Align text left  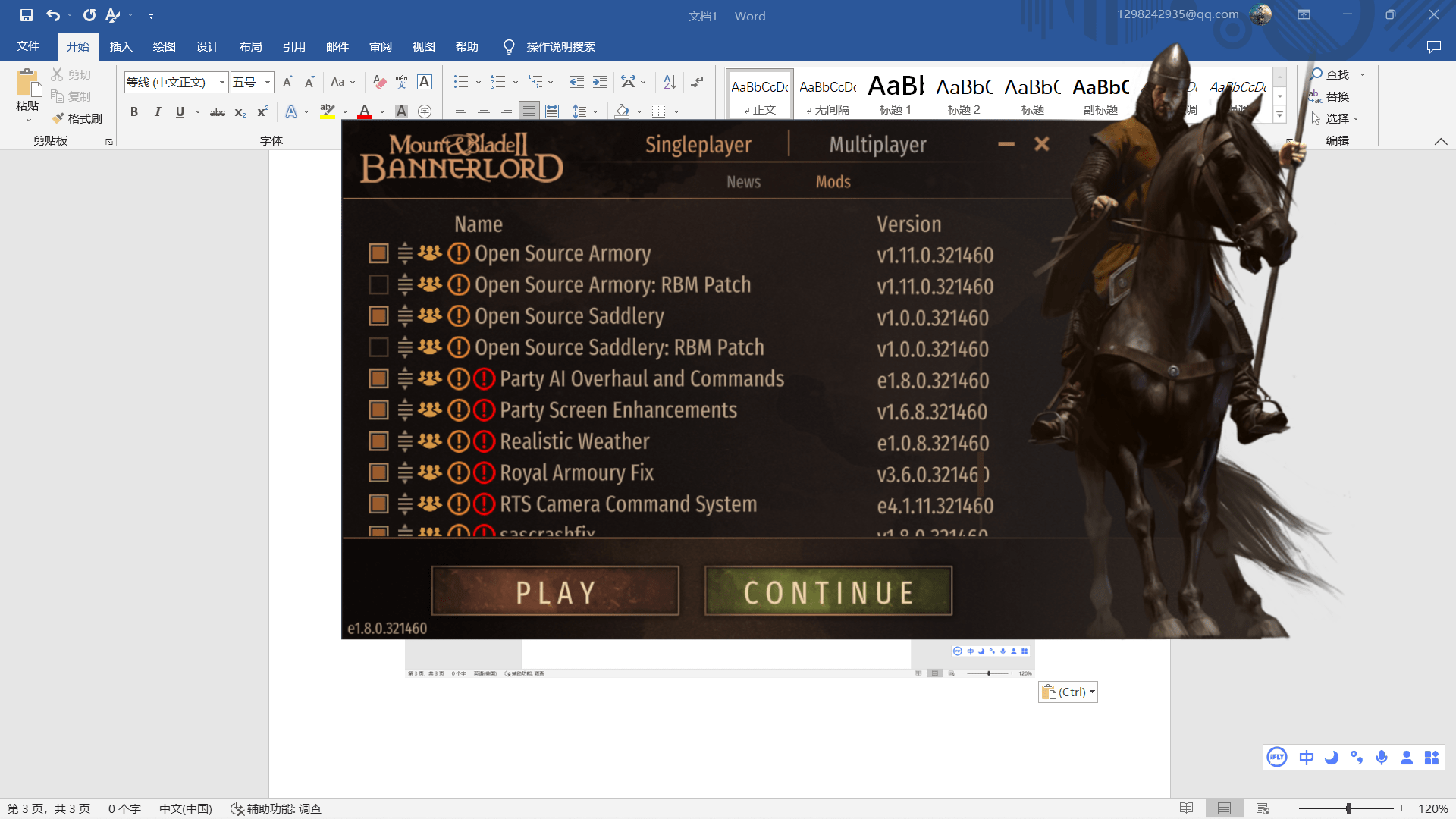[x=460, y=111]
